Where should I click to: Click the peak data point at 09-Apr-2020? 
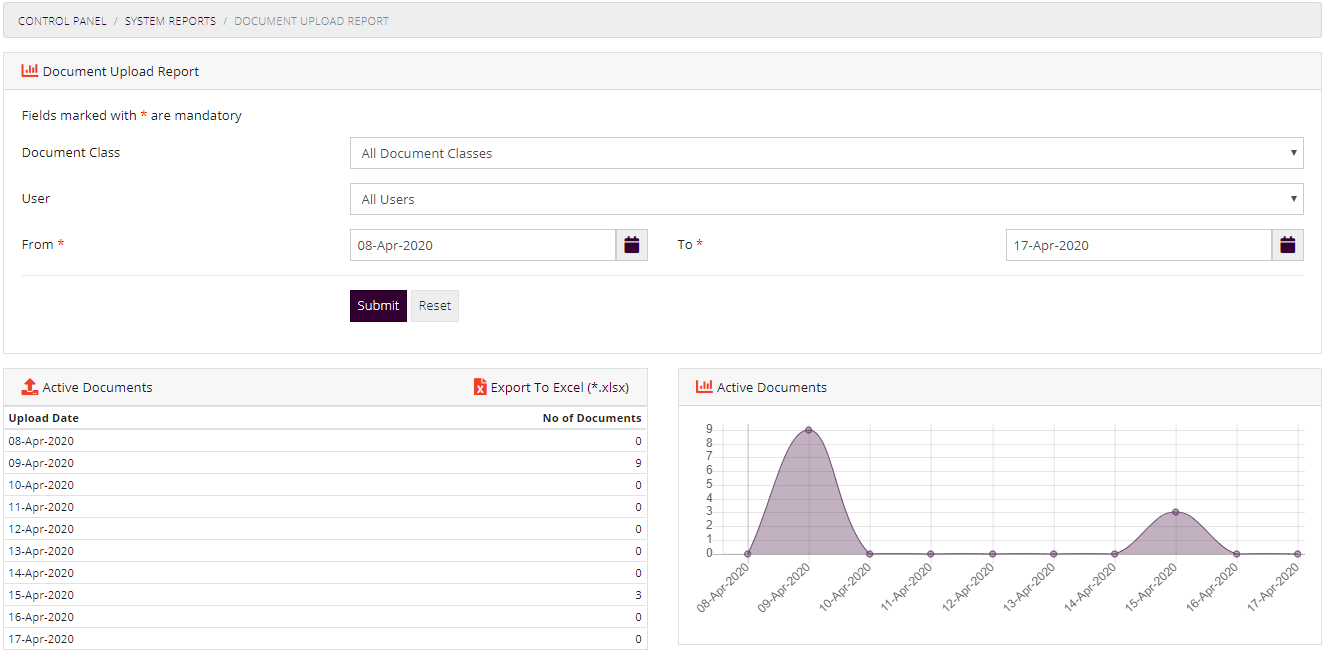click(809, 431)
